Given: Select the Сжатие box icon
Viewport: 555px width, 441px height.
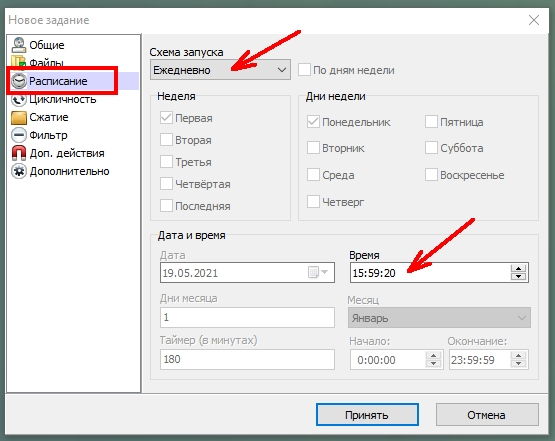Looking at the screenshot, I should coord(19,118).
